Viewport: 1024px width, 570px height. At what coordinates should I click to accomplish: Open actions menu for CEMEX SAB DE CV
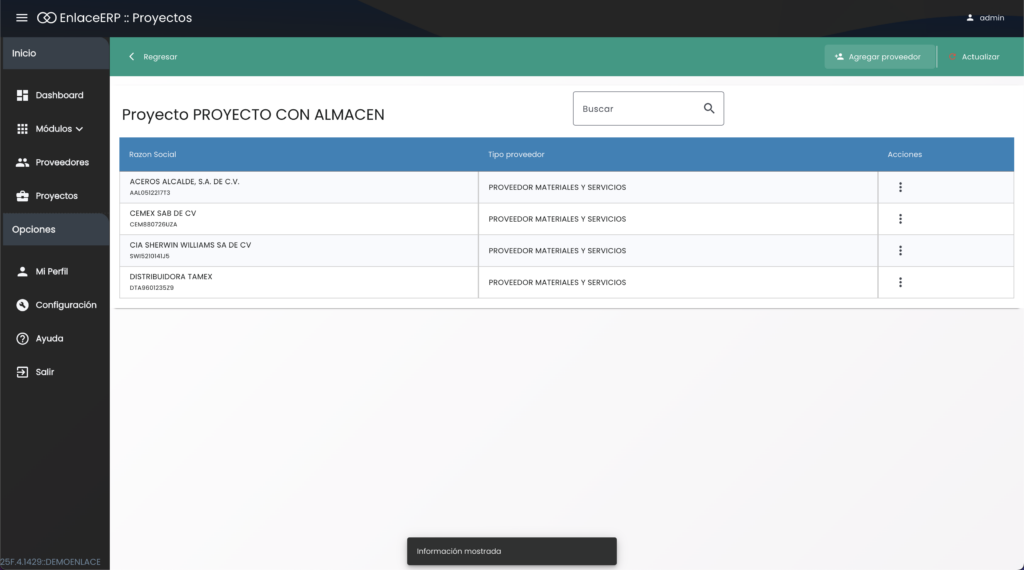tap(900, 219)
